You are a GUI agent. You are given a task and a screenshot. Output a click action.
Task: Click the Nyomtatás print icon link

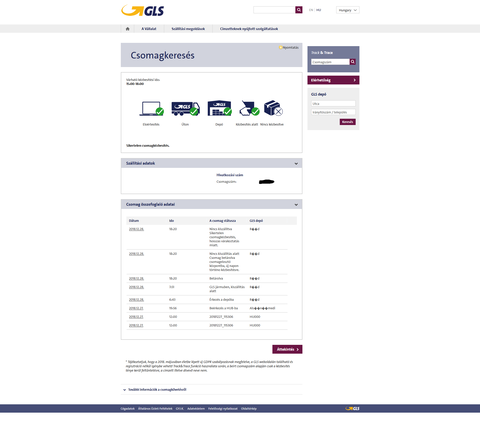pos(289,48)
